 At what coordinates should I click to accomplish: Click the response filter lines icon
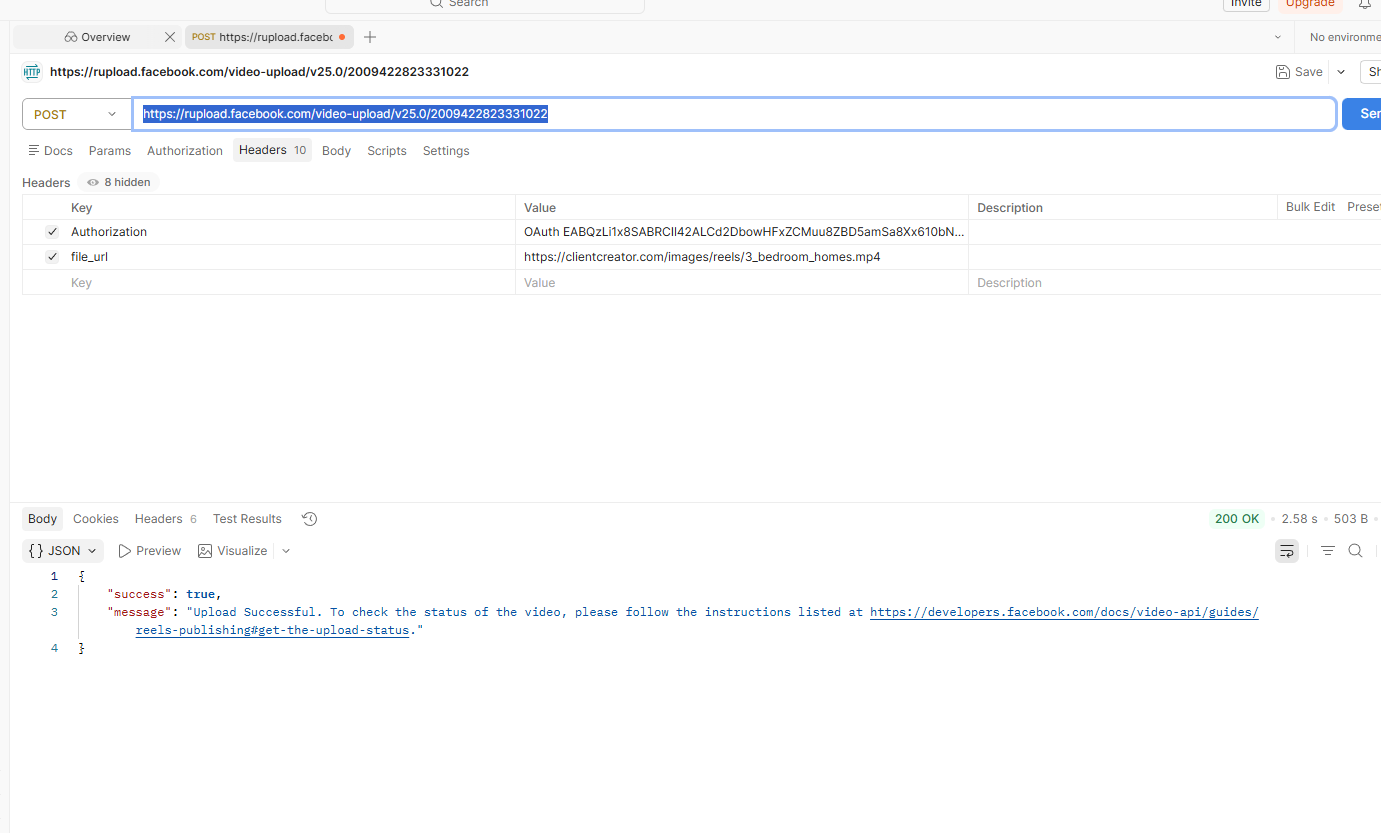1327,551
